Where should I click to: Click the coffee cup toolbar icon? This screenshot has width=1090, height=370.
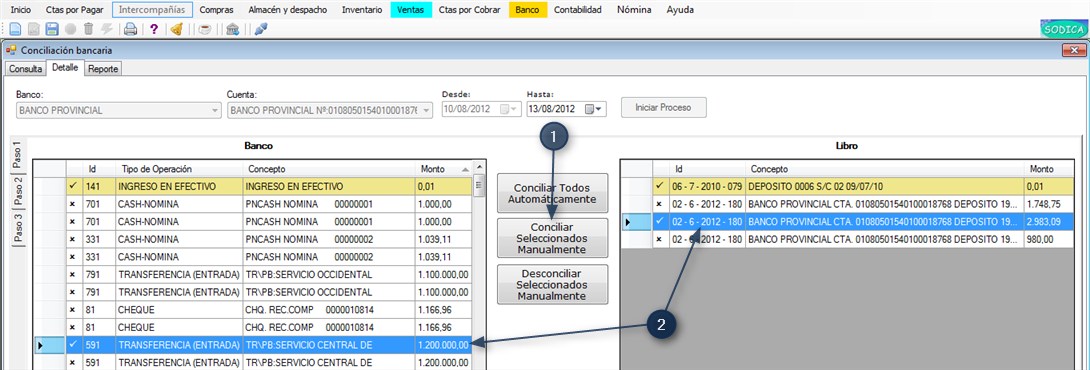tap(205, 29)
